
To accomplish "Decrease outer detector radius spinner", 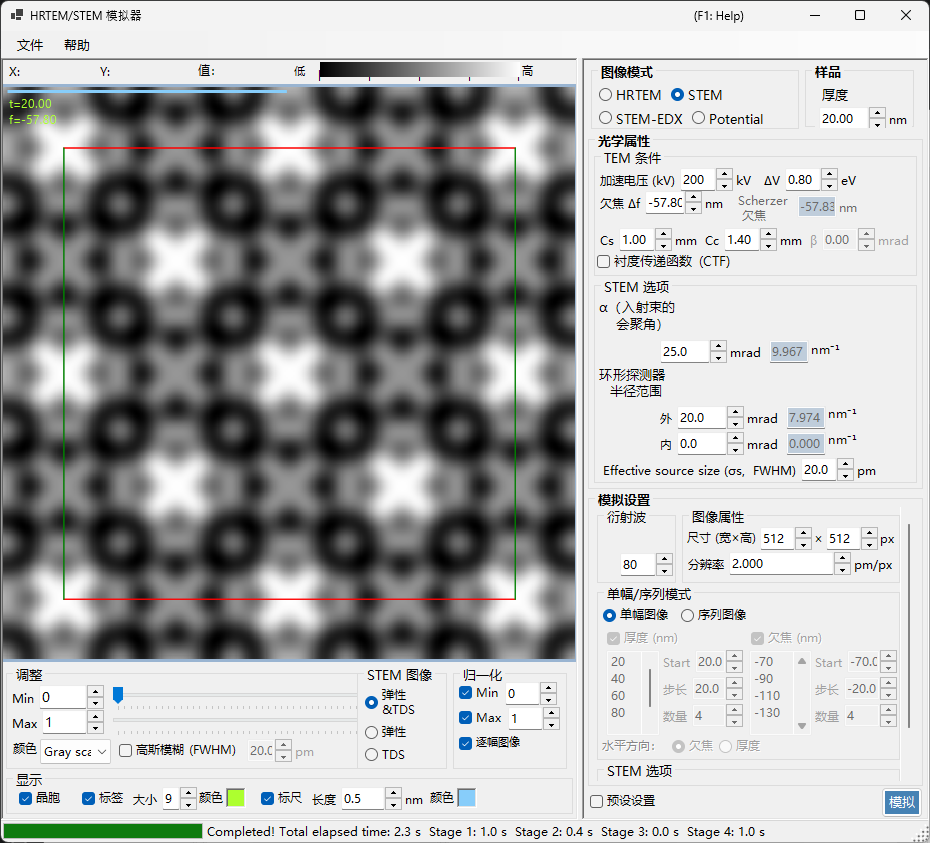I will 735,423.
